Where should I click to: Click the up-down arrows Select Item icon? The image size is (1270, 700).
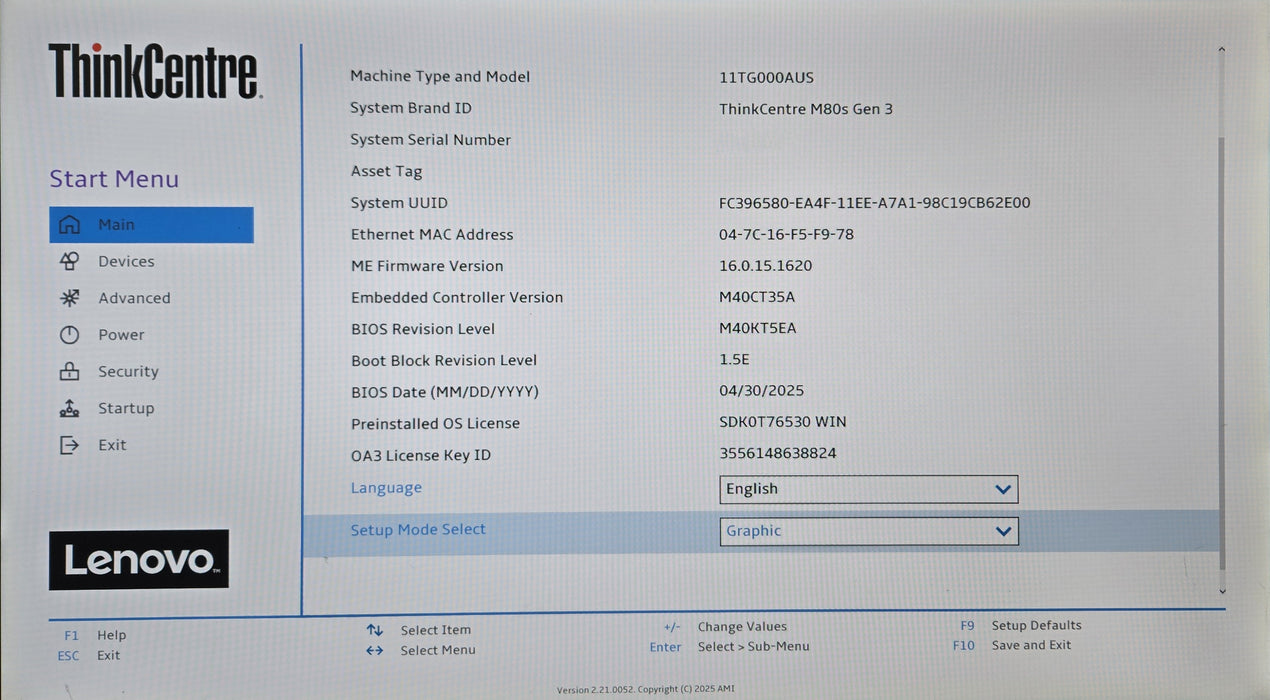(x=375, y=630)
